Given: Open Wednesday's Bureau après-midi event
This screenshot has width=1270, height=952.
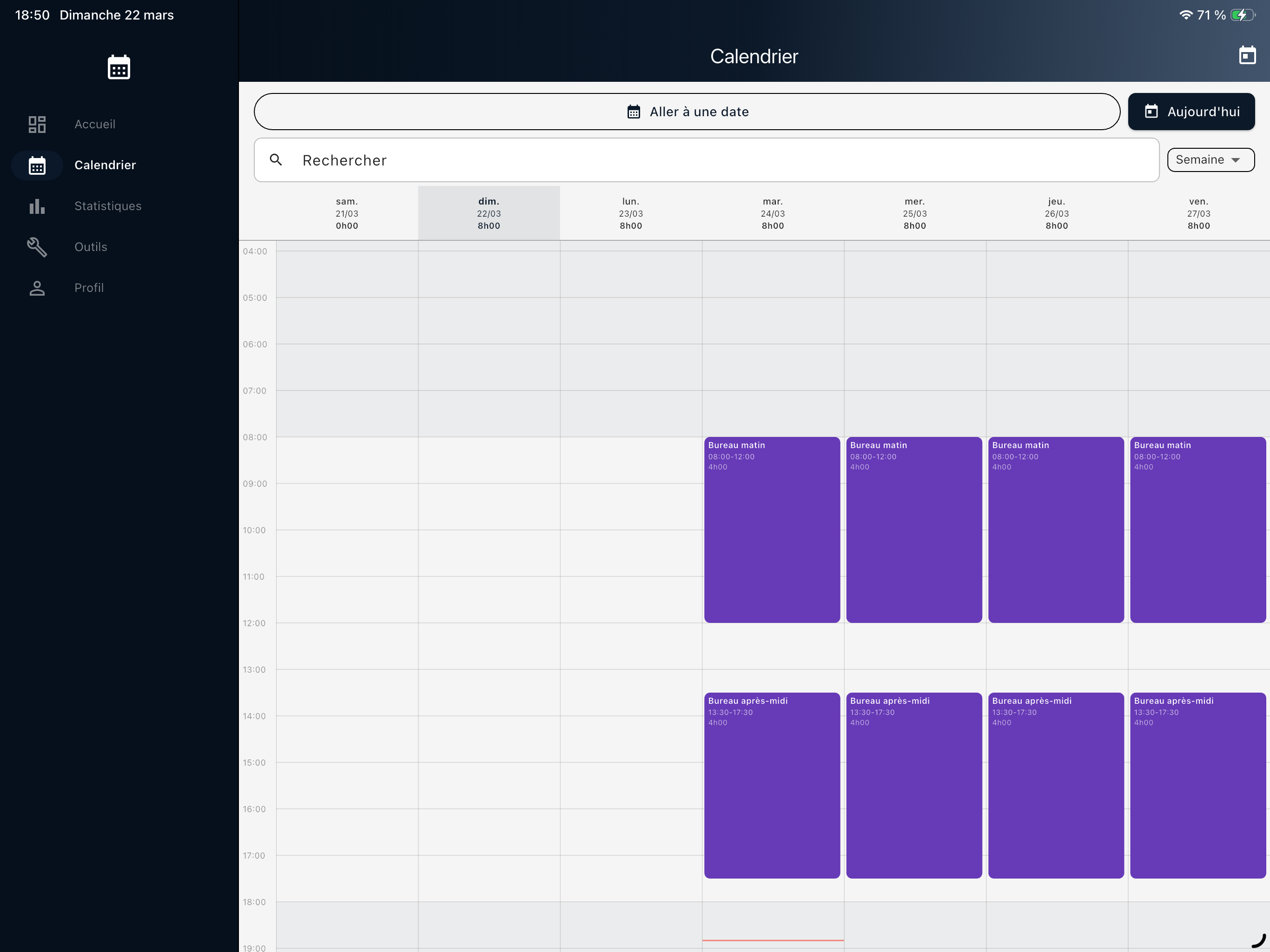Looking at the screenshot, I should point(913,785).
